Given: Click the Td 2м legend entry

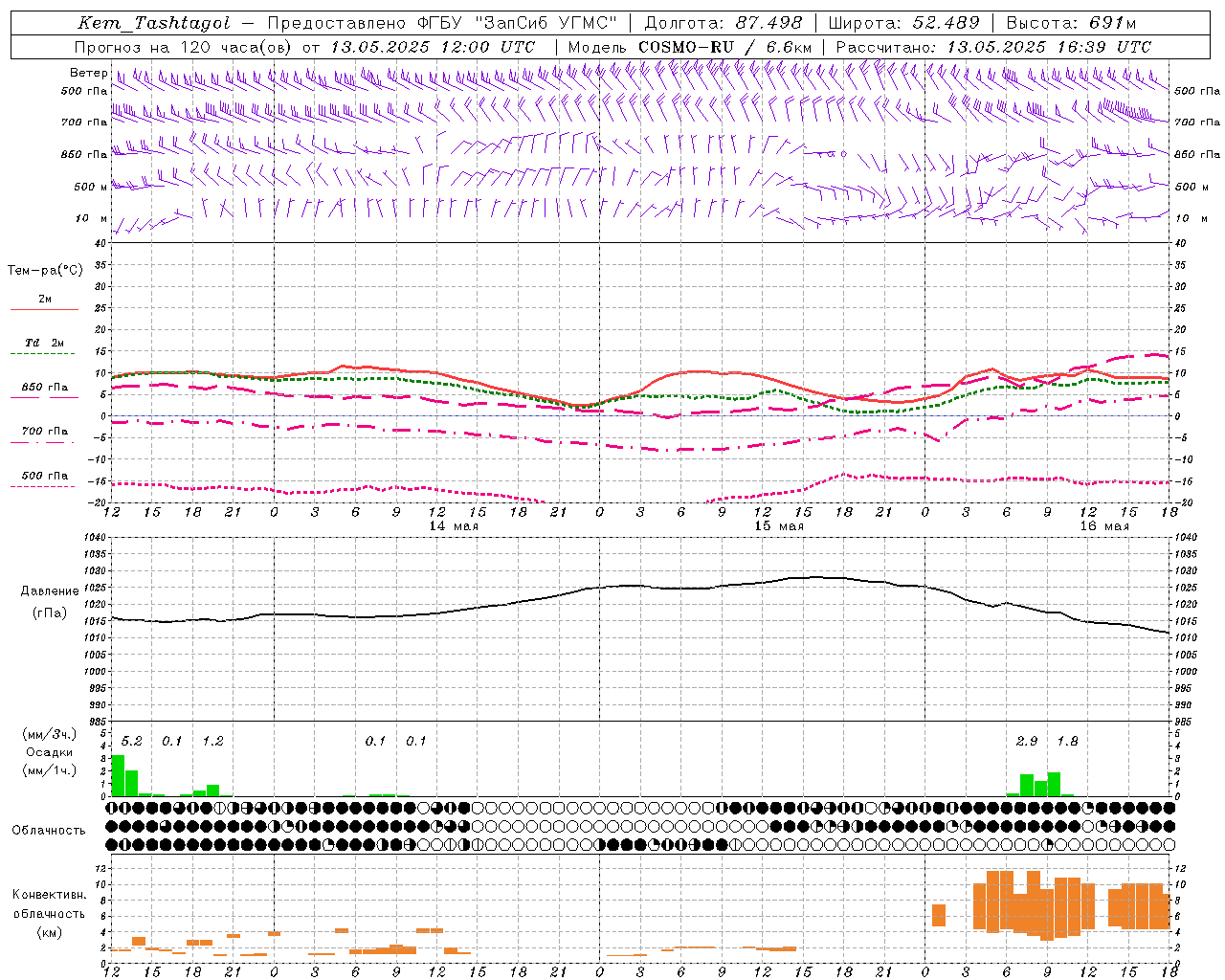Looking at the screenshot, I should [45, 343].
